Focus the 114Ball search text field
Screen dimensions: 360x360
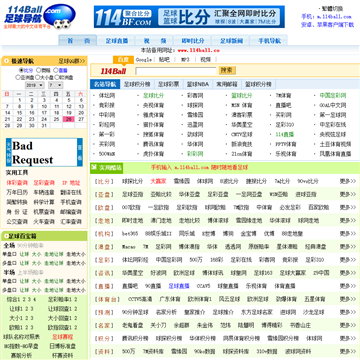[176, 71]
